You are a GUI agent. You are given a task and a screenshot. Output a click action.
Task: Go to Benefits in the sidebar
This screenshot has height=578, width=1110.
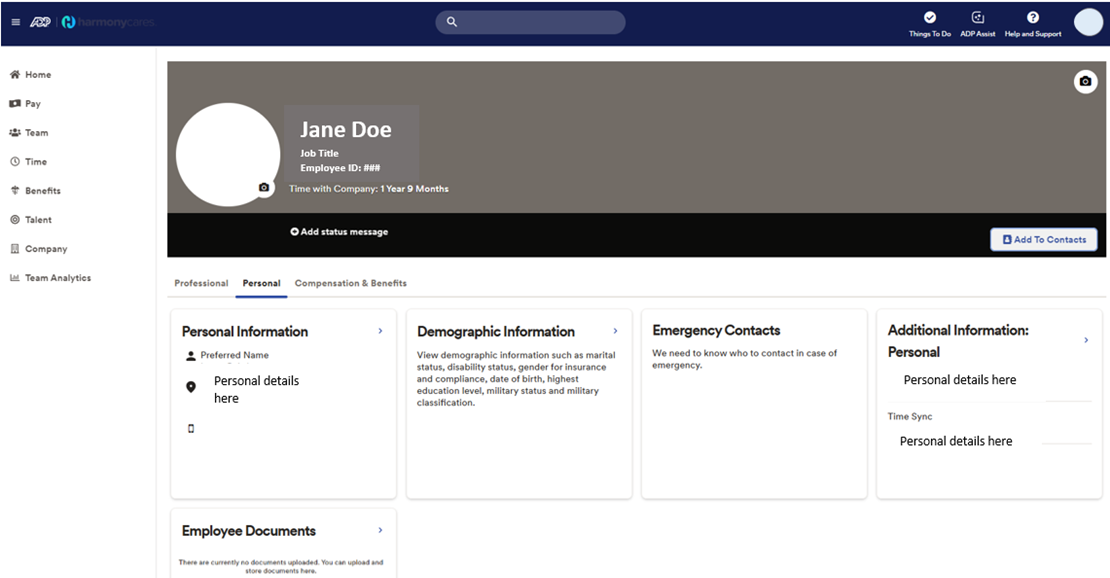[42, 191]
